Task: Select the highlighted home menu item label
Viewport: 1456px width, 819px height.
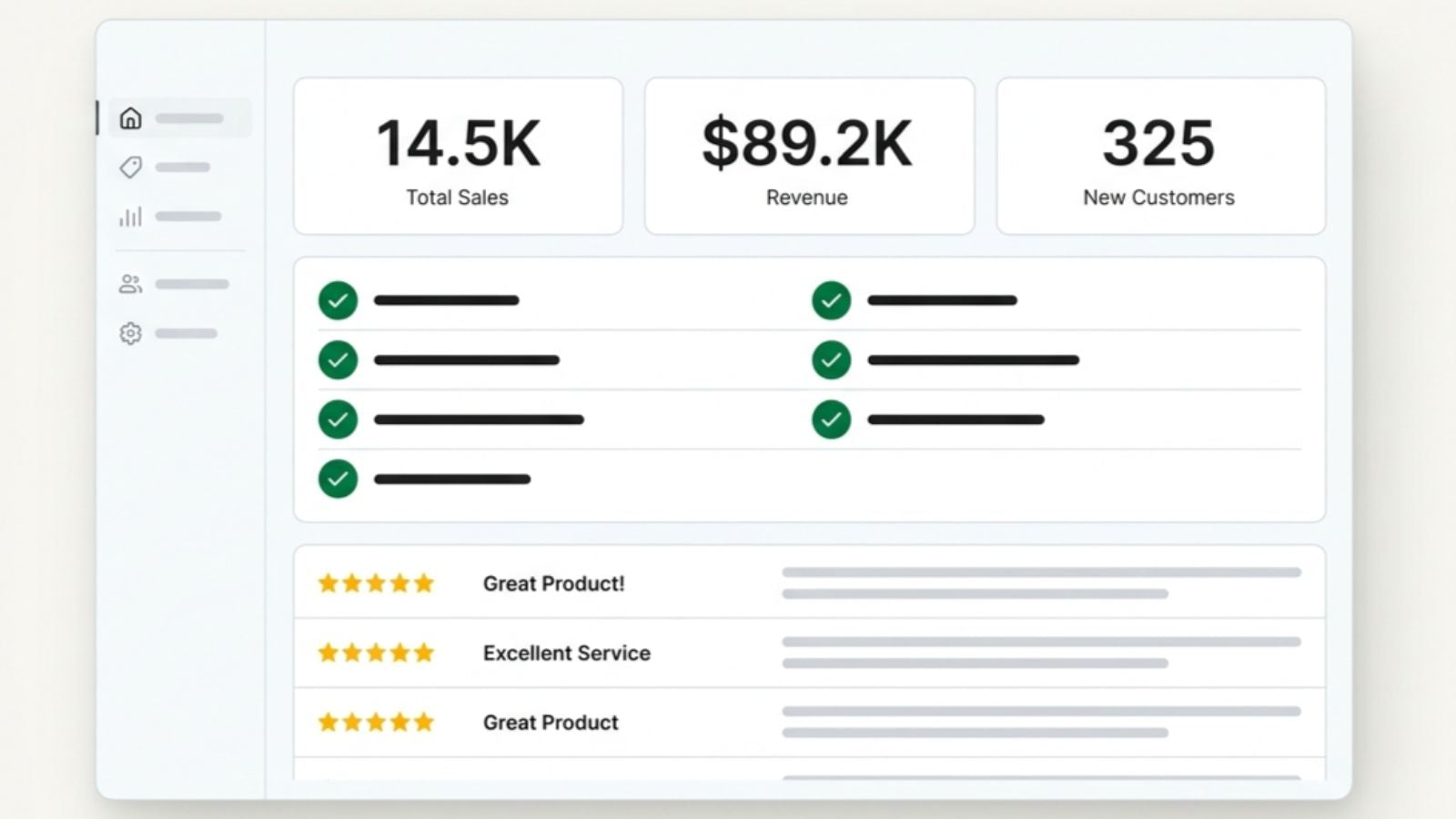Action: coord(189,118)
